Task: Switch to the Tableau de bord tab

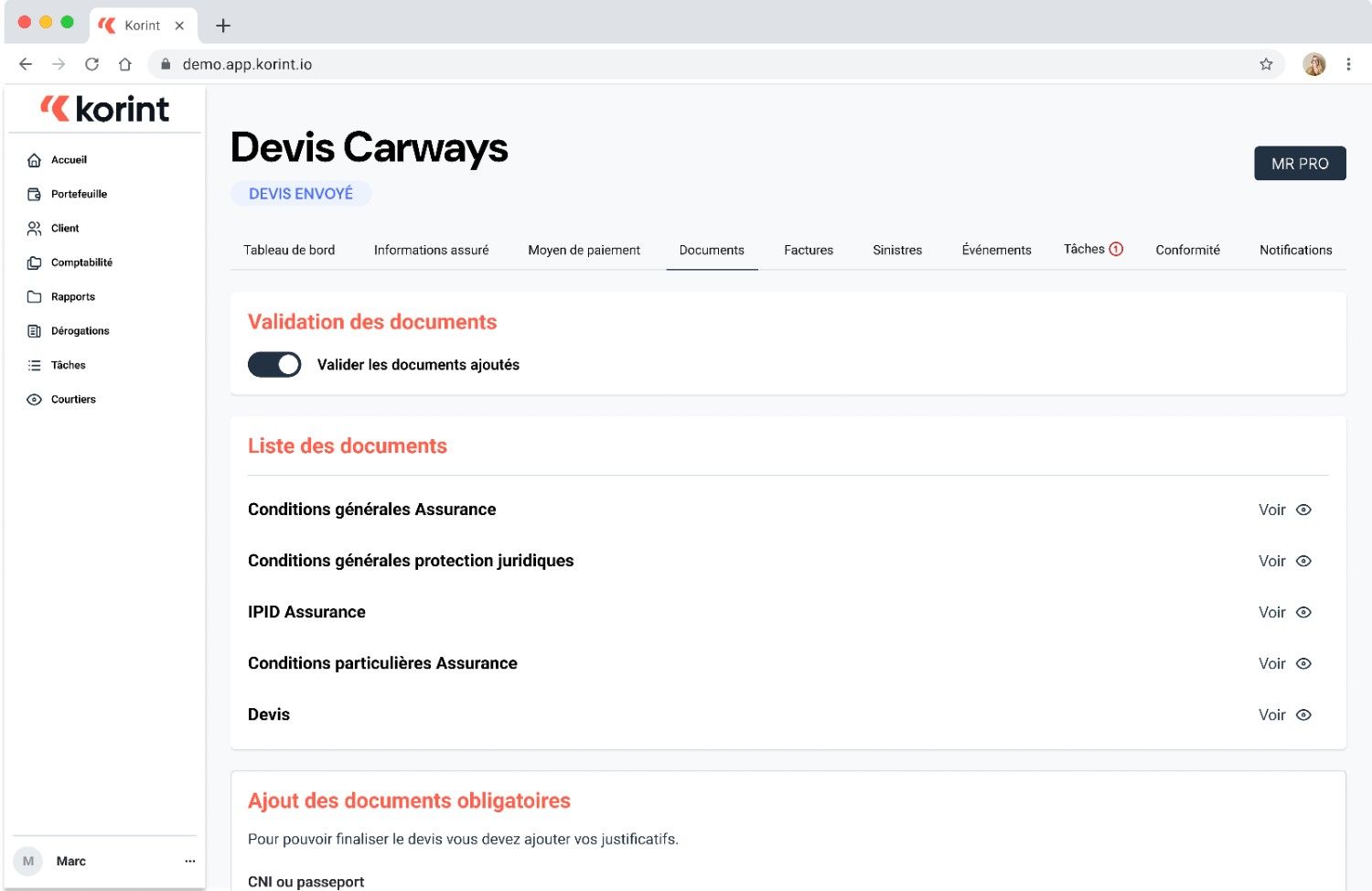Action: (x=289, y=250)
